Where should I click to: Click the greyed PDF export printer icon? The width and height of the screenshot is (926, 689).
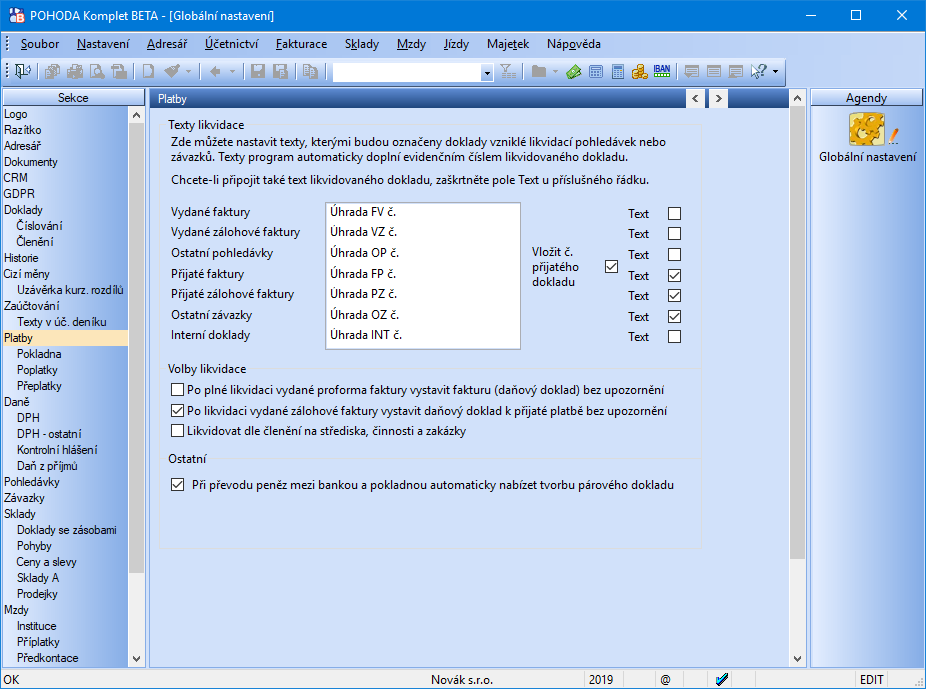pos(119,71)
